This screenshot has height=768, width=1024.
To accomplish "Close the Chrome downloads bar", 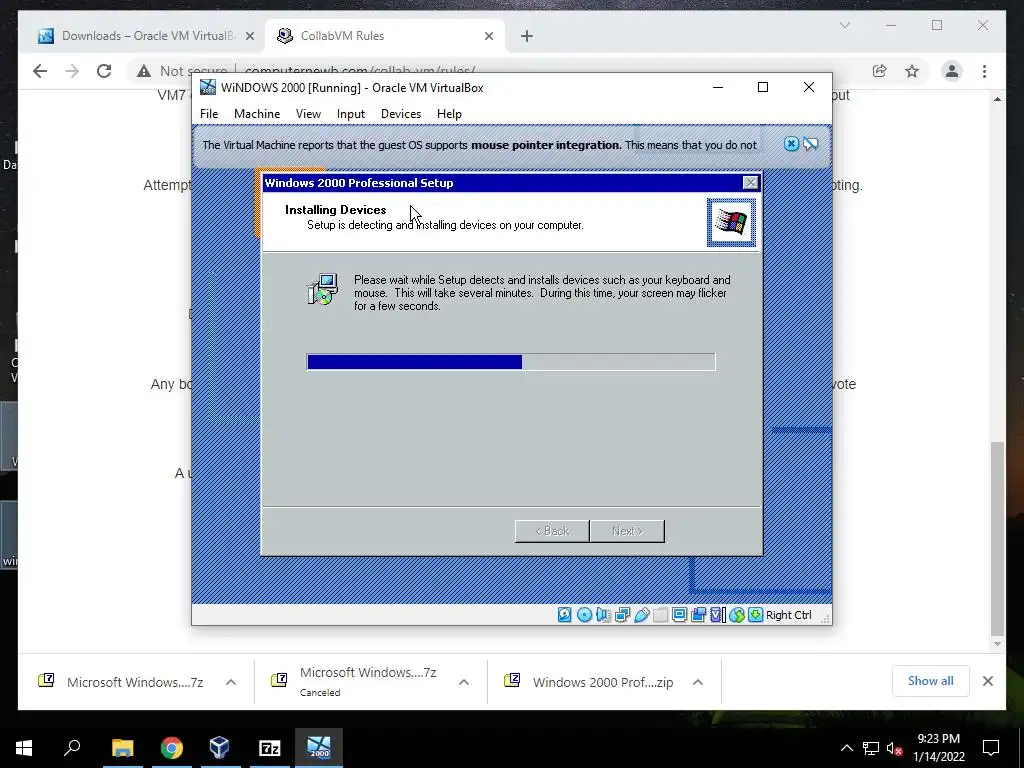I will point(987,681).
